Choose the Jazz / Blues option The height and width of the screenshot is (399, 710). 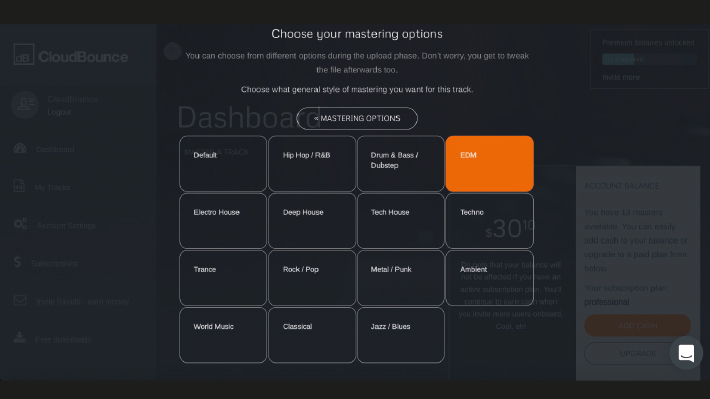click(x=401, y=335)
